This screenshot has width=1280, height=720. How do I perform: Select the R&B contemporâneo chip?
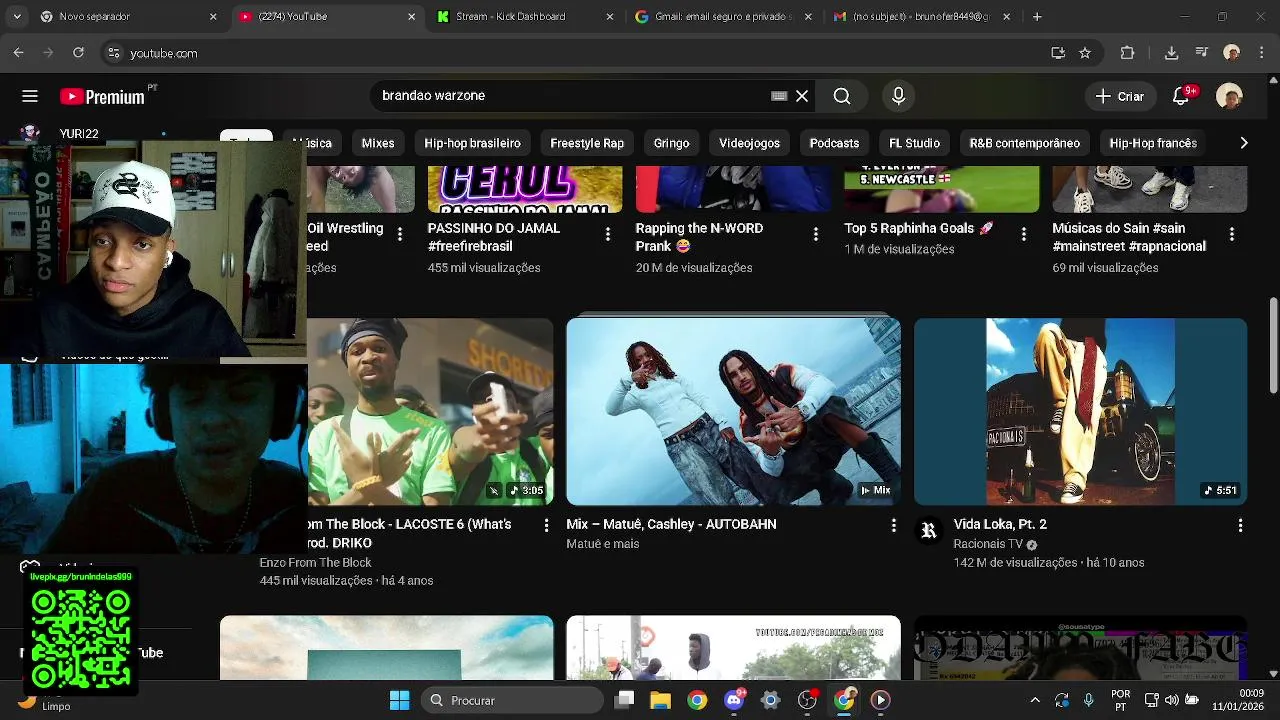pos(1024,143)
